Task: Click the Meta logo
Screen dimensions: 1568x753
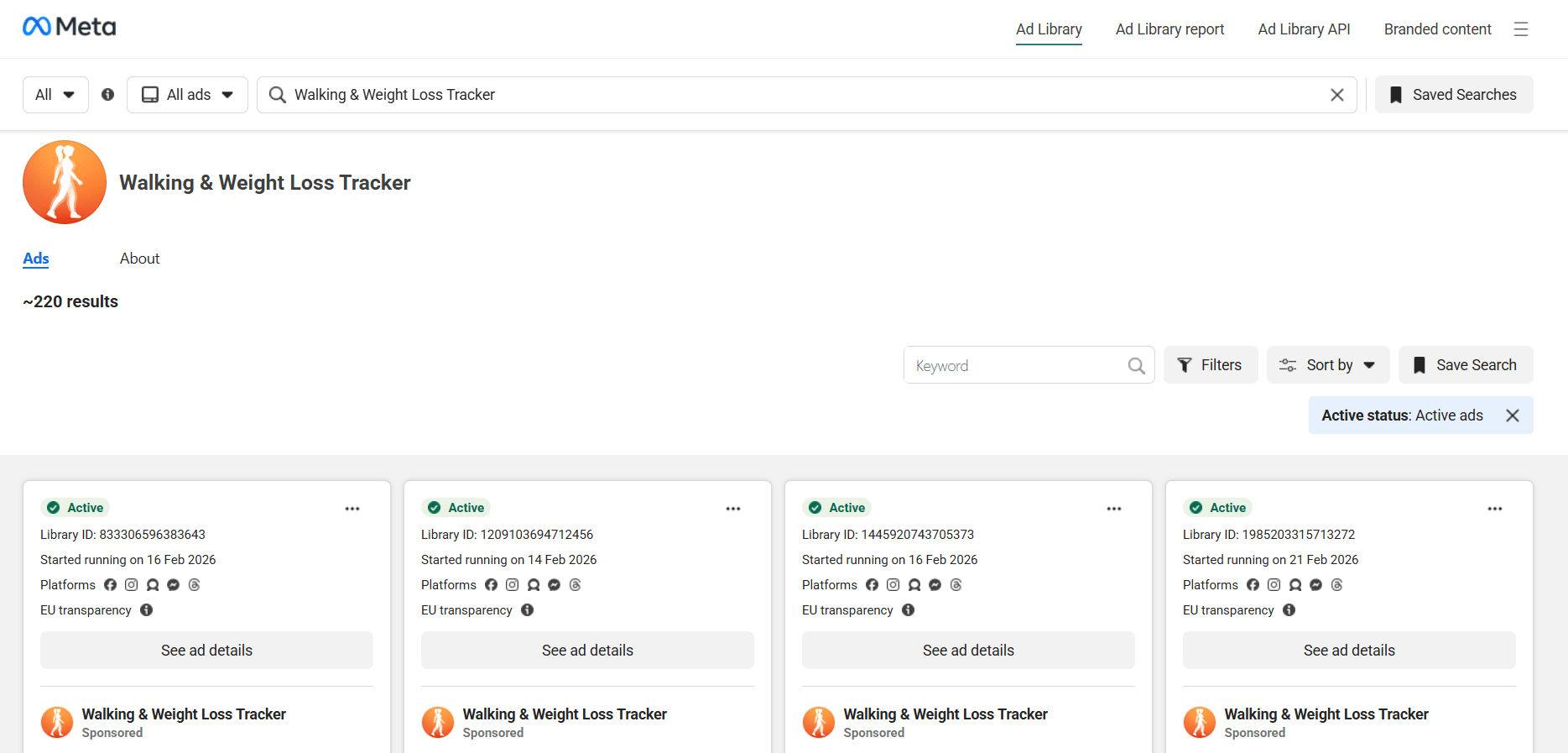Action: (x=70, y=27)
